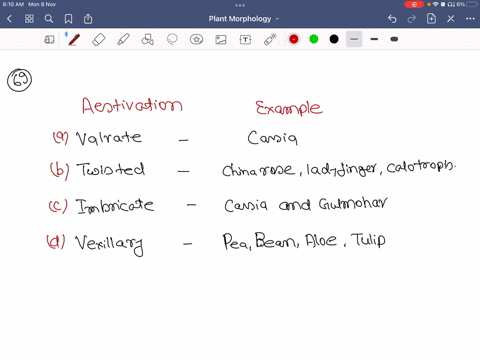Tap Cassia in the Valvate row
The image size is (480, 360).
(x=272, y=137)
